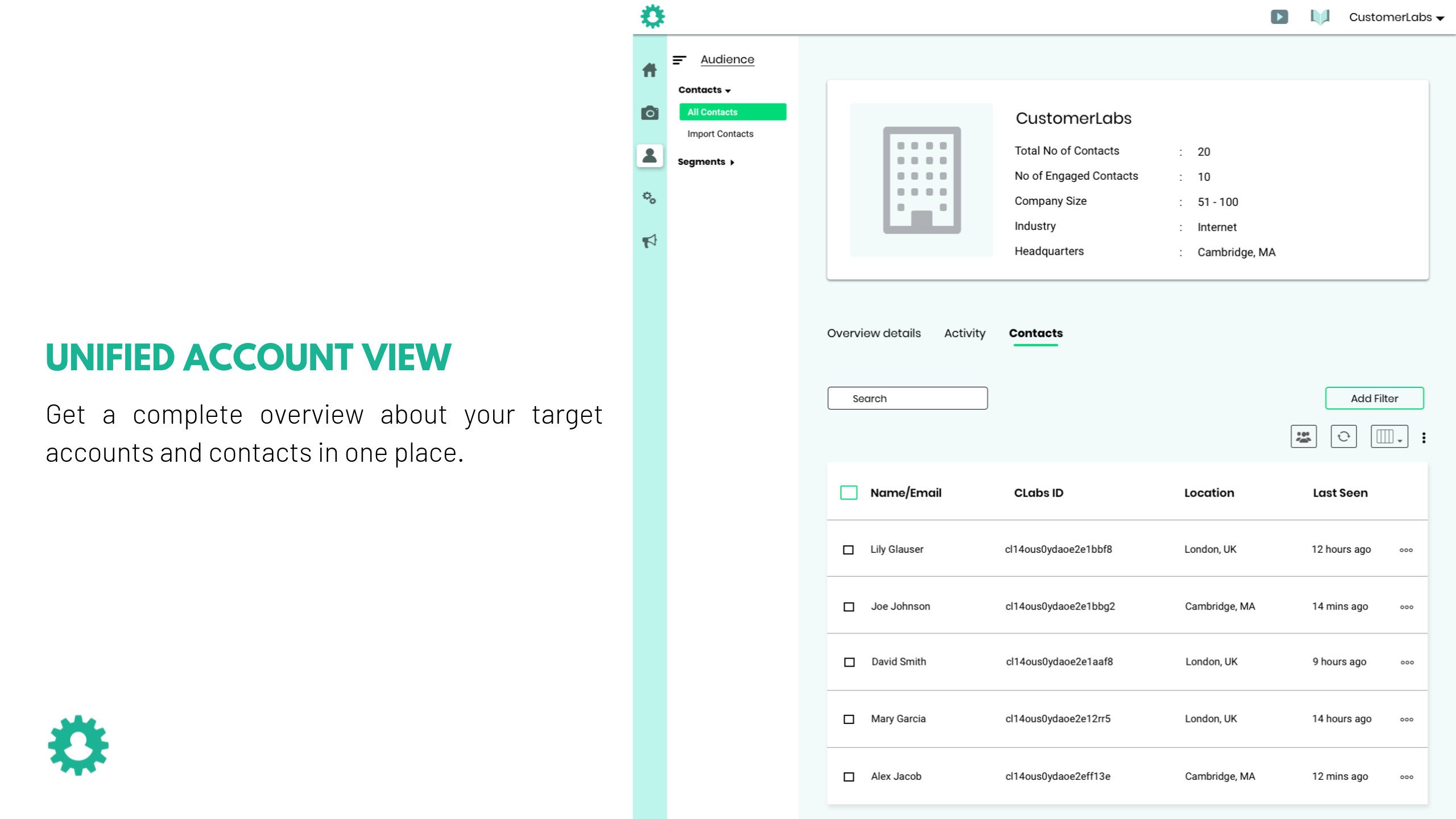Check the Joe Johnson row checkbox
The height and width of the screenshot is (819, 1456).
click(x=849, y=607)
